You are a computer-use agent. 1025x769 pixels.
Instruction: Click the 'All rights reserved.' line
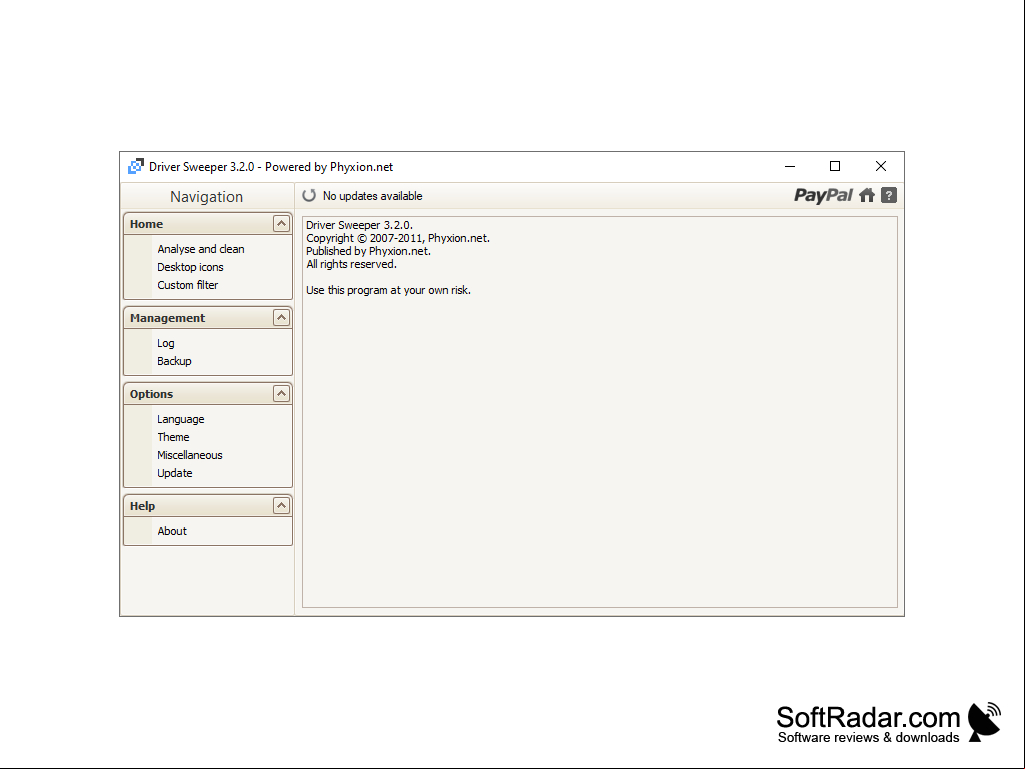[x=352, y=264]
